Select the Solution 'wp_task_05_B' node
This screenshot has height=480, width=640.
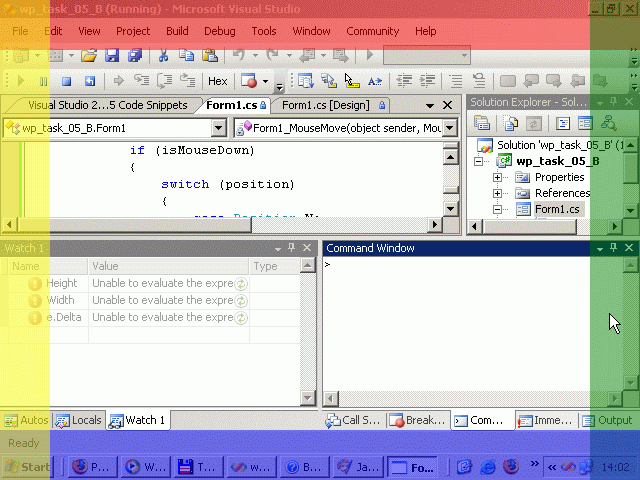click(560, 145)
